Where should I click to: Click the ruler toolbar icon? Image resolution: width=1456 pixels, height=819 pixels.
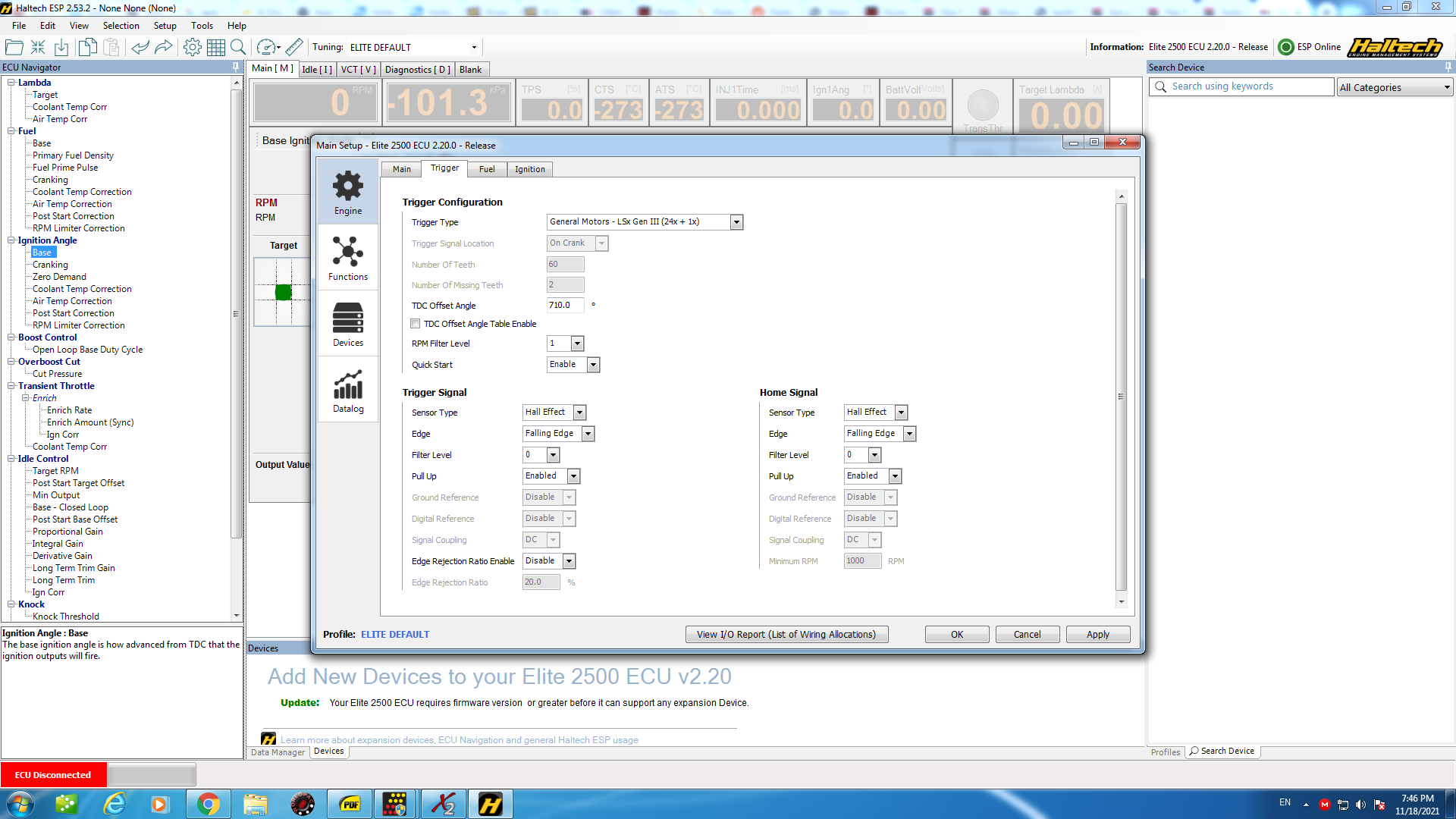(x=294, y=47)
